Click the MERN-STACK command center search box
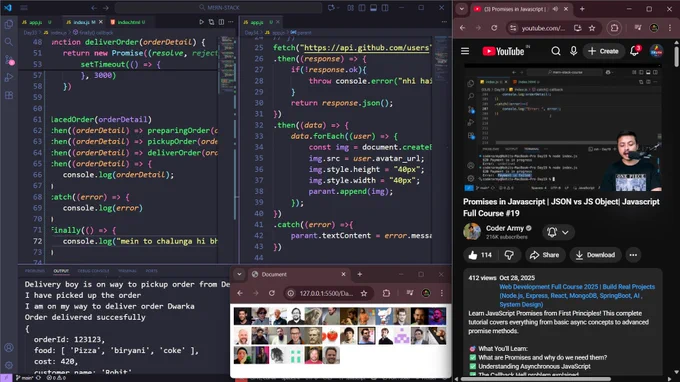The width and height of the screenshot is (680, 382). 219,7
